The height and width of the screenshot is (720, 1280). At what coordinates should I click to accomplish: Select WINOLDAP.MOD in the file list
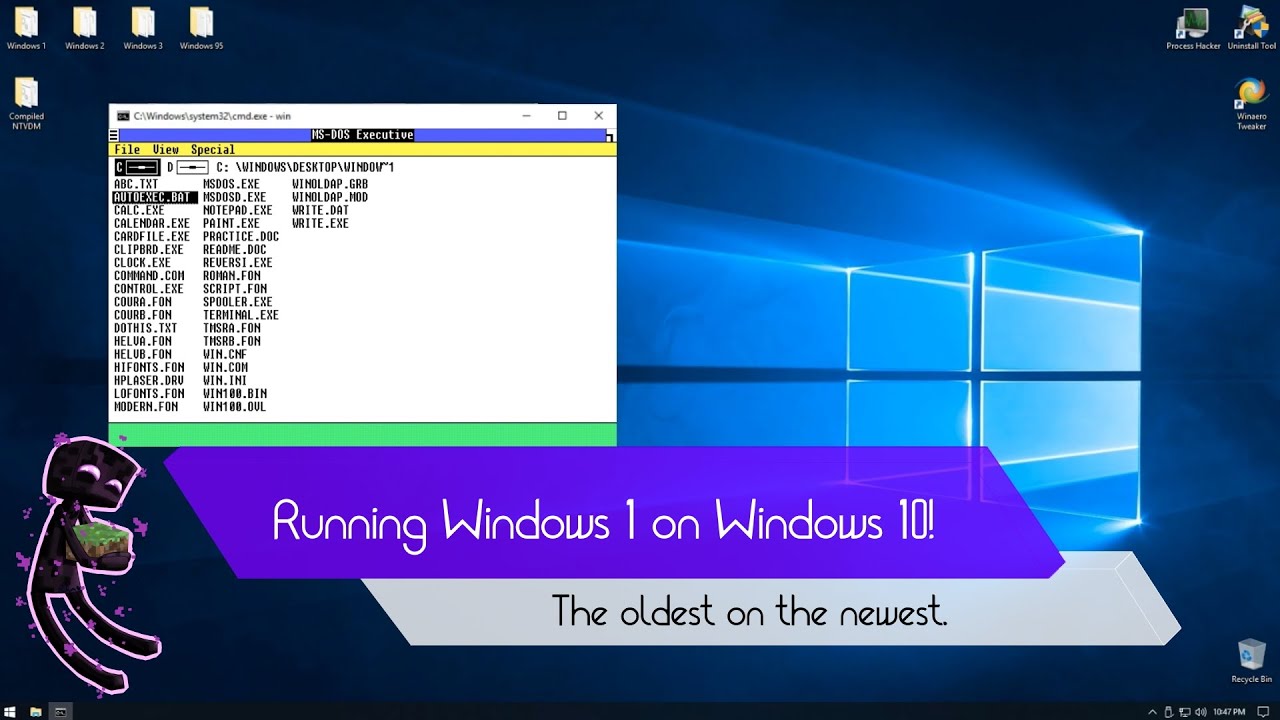[x=330, y=197]
